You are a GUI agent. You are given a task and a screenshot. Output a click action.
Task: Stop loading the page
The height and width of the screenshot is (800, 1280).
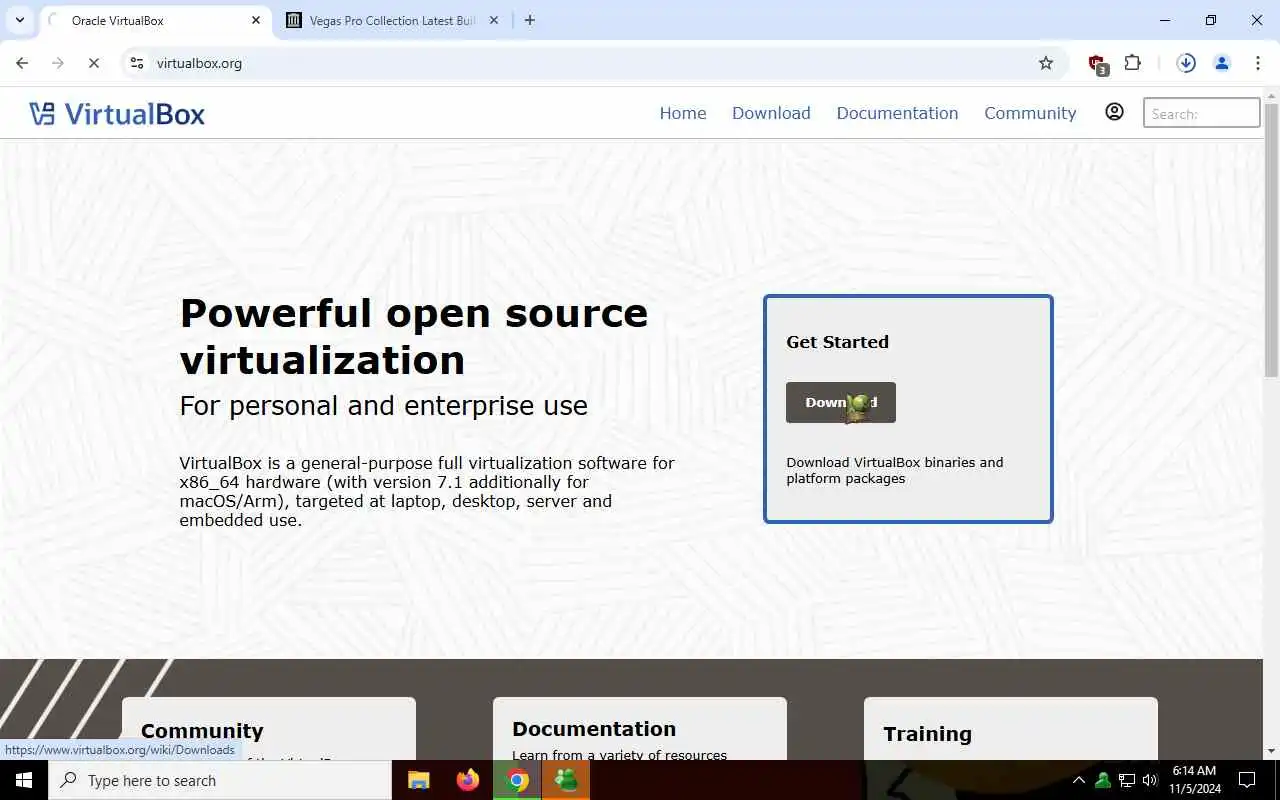[93, 63]
